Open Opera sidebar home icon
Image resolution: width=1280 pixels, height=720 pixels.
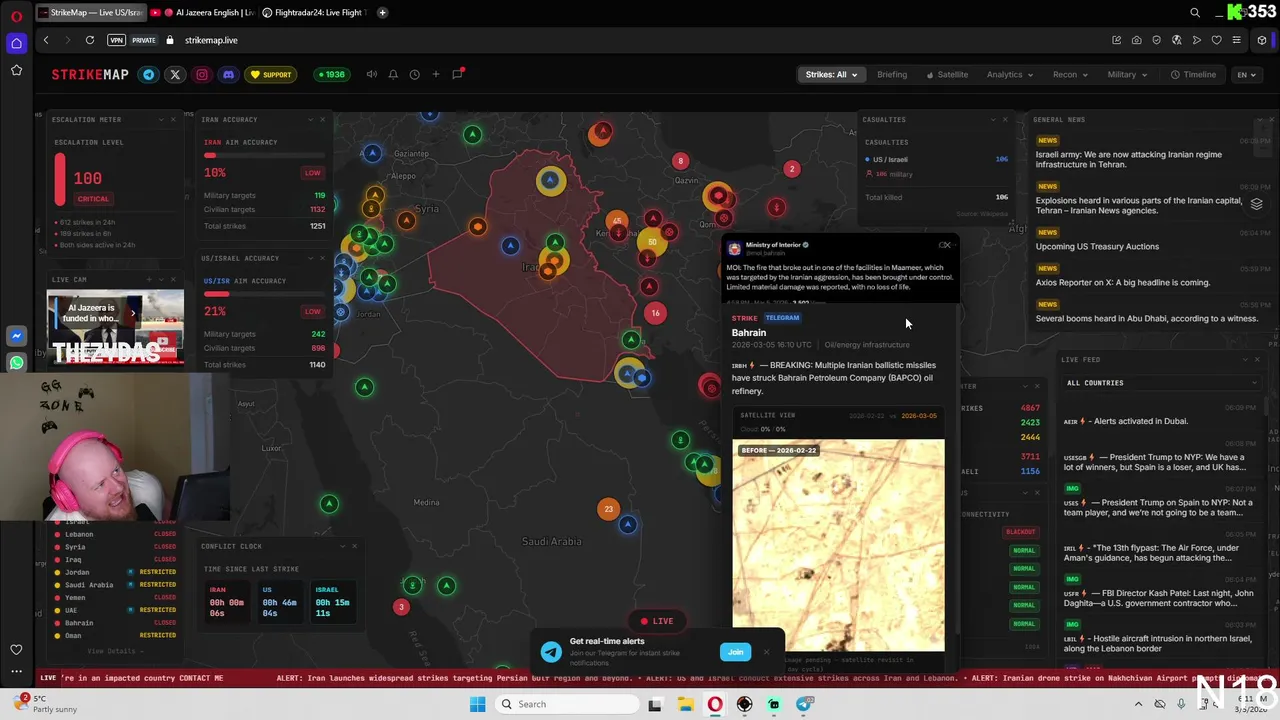[x=16, y=43]
